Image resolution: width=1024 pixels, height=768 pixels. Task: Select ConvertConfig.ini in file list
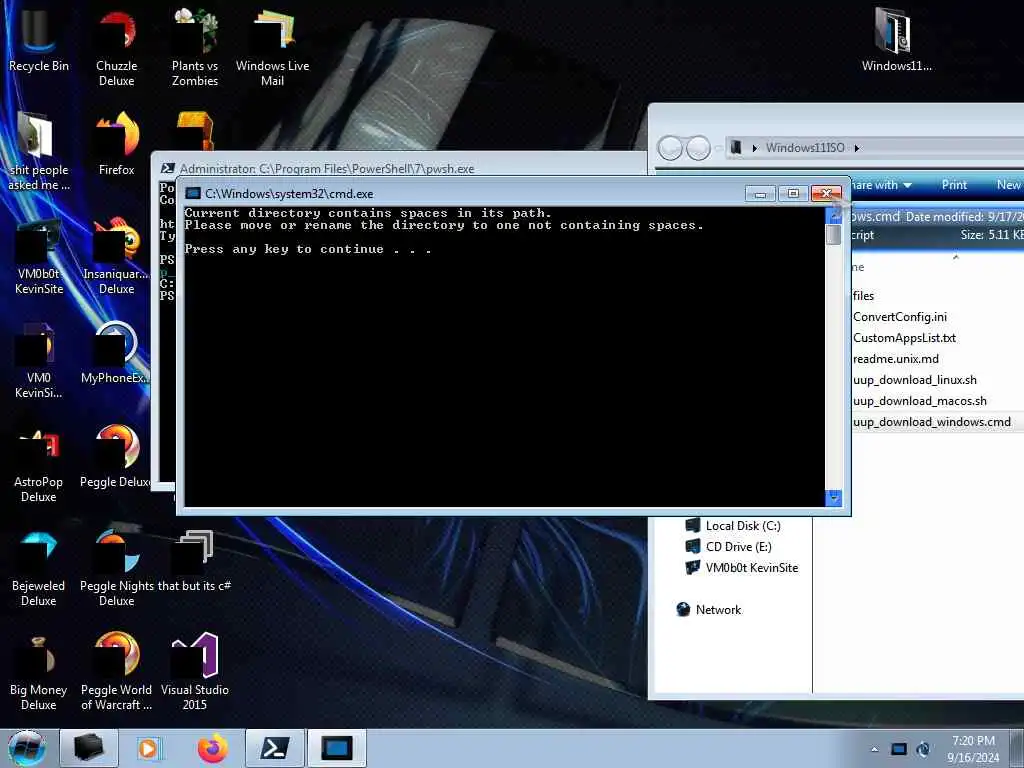point(900,317)
